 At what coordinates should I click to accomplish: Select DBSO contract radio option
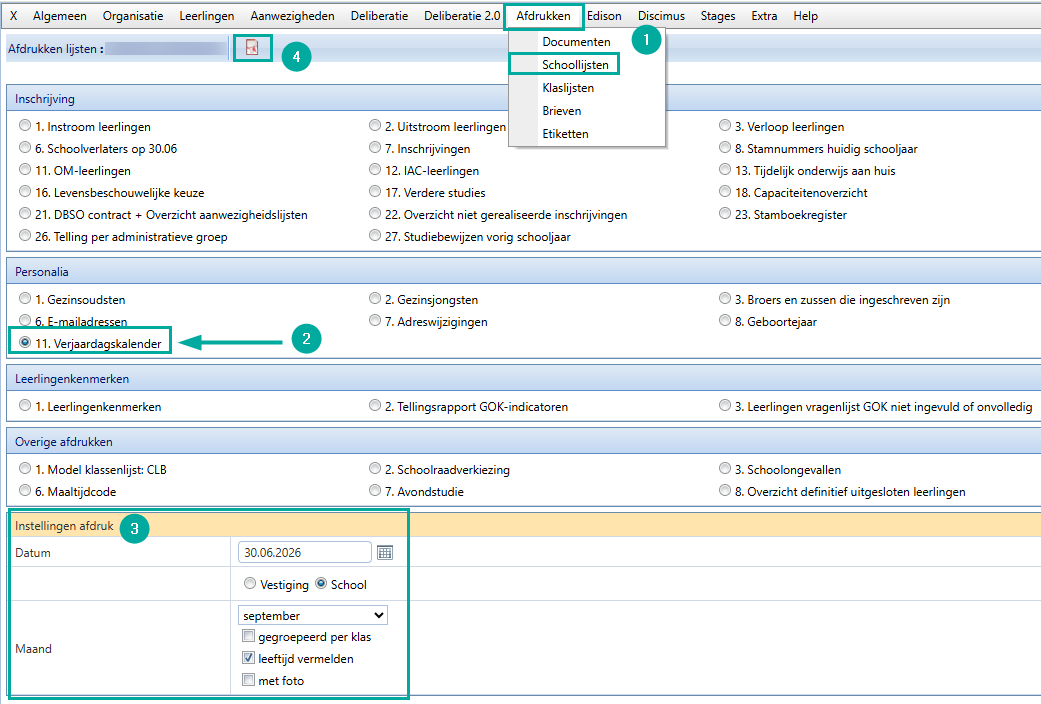[25, 213]
